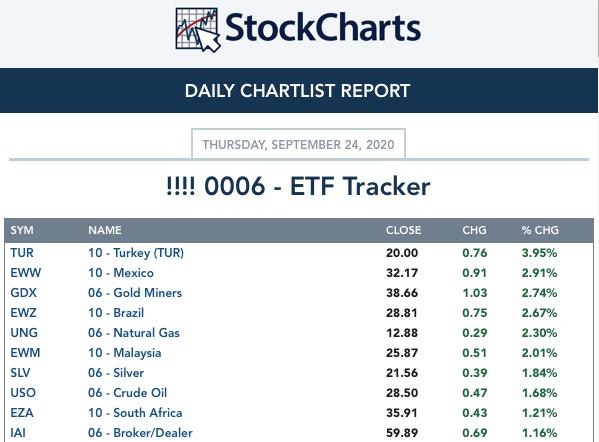Click the % CHG column header
This screenshot has width=599, height=442.
point(540,230)
